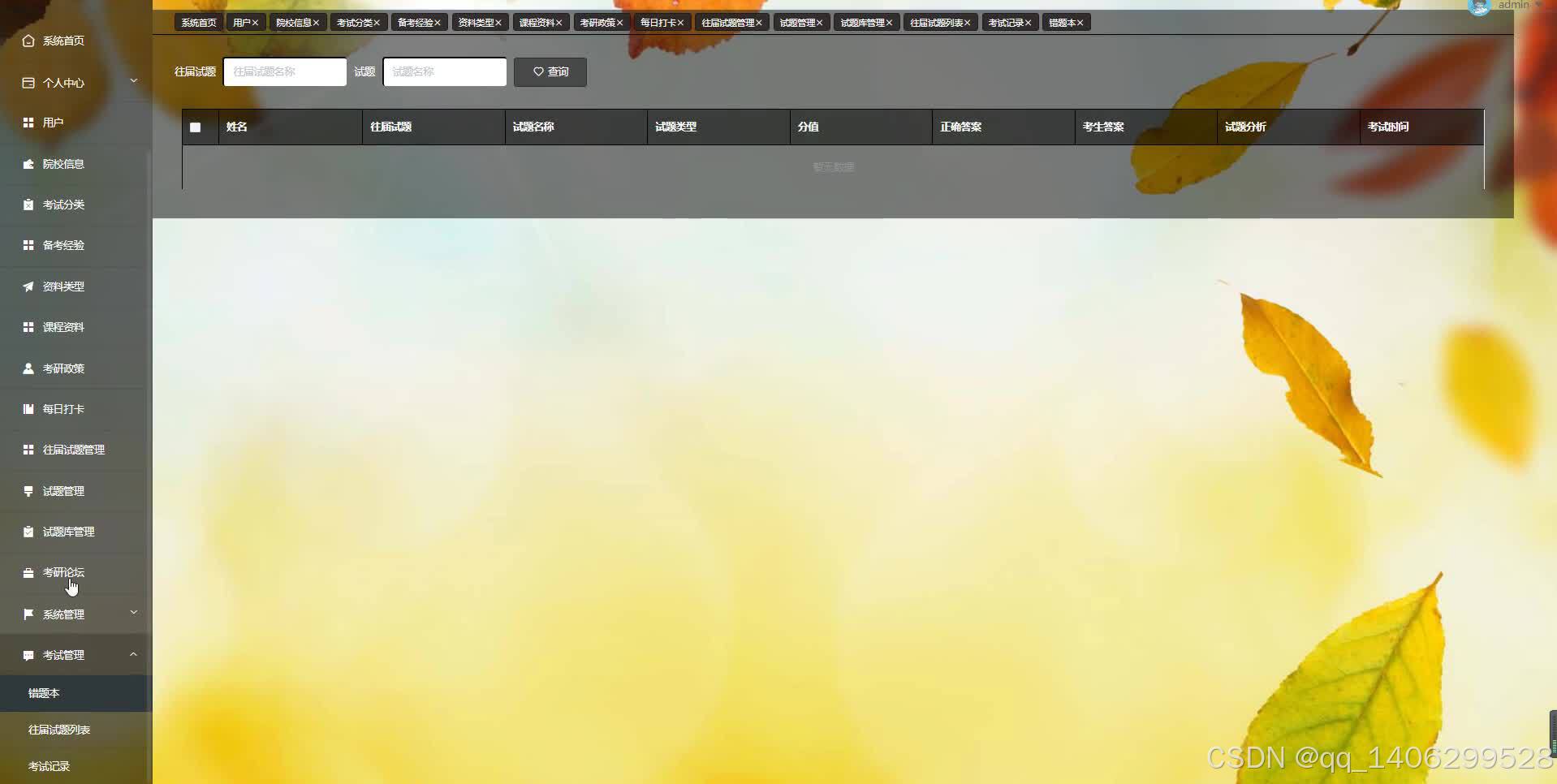
Task: Collapse the 考试管理 menu chevron
Action: tap(134, 654)
